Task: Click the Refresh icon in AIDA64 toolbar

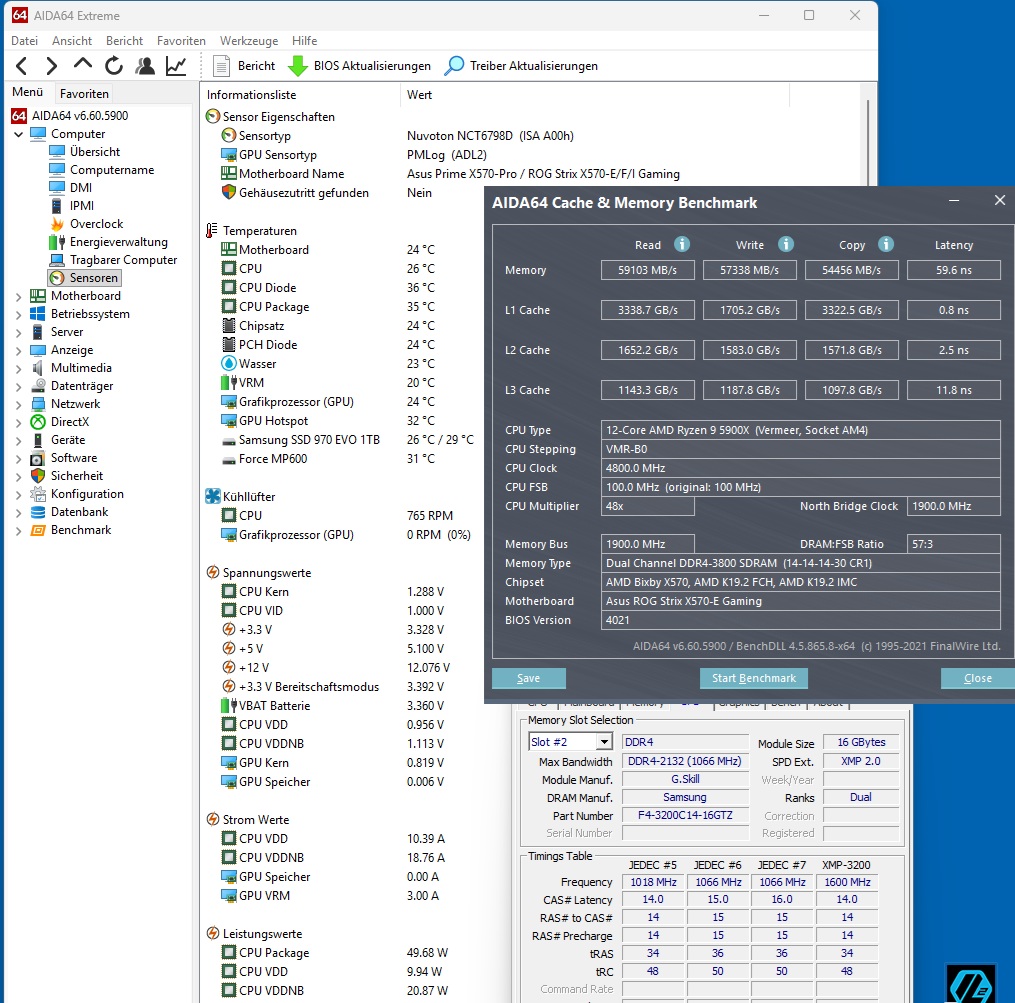Action: pos(114,65)
